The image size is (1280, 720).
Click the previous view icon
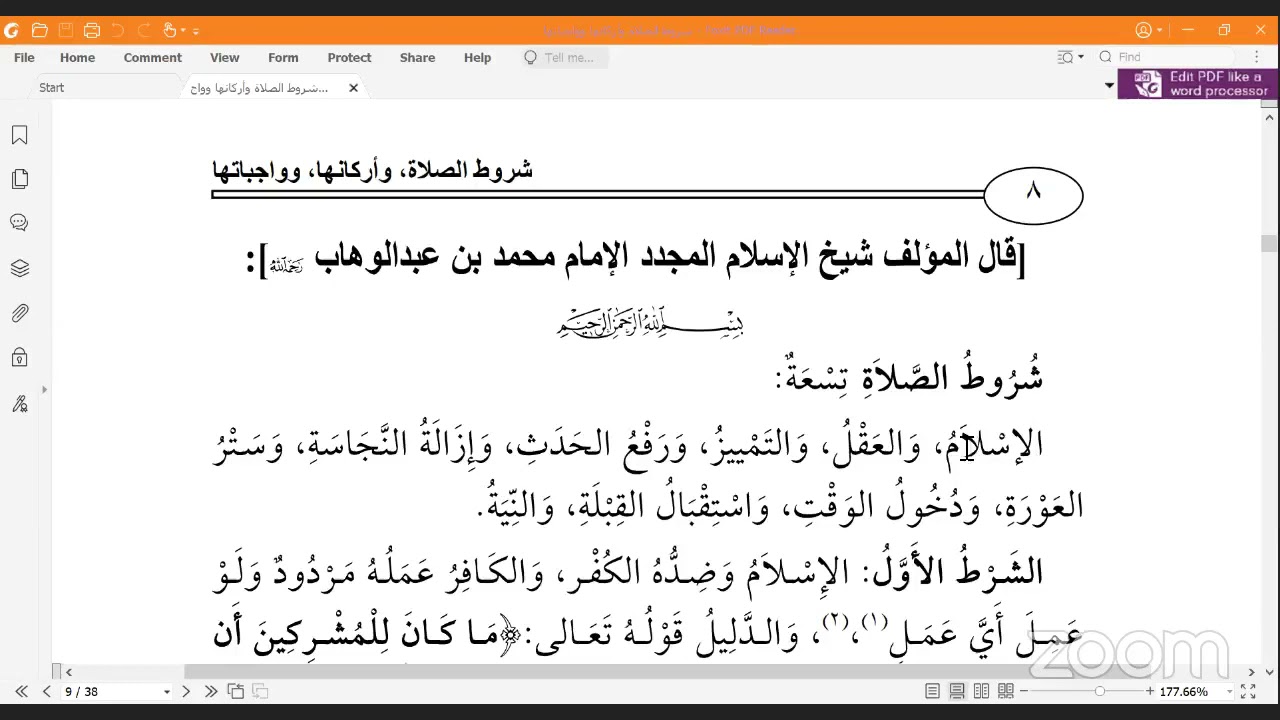(236, 691)
